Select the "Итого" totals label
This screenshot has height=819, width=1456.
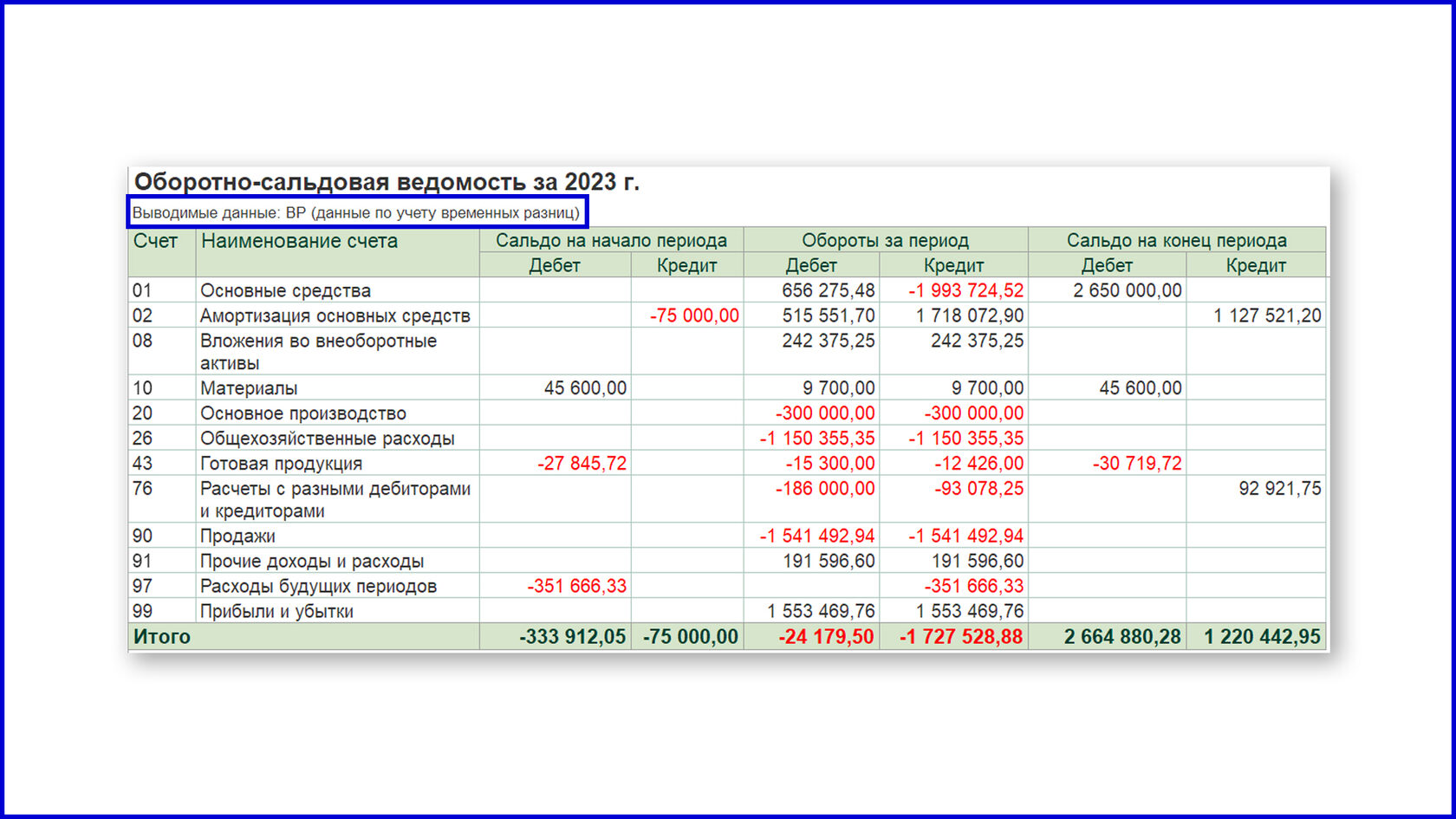coord(161,637)
